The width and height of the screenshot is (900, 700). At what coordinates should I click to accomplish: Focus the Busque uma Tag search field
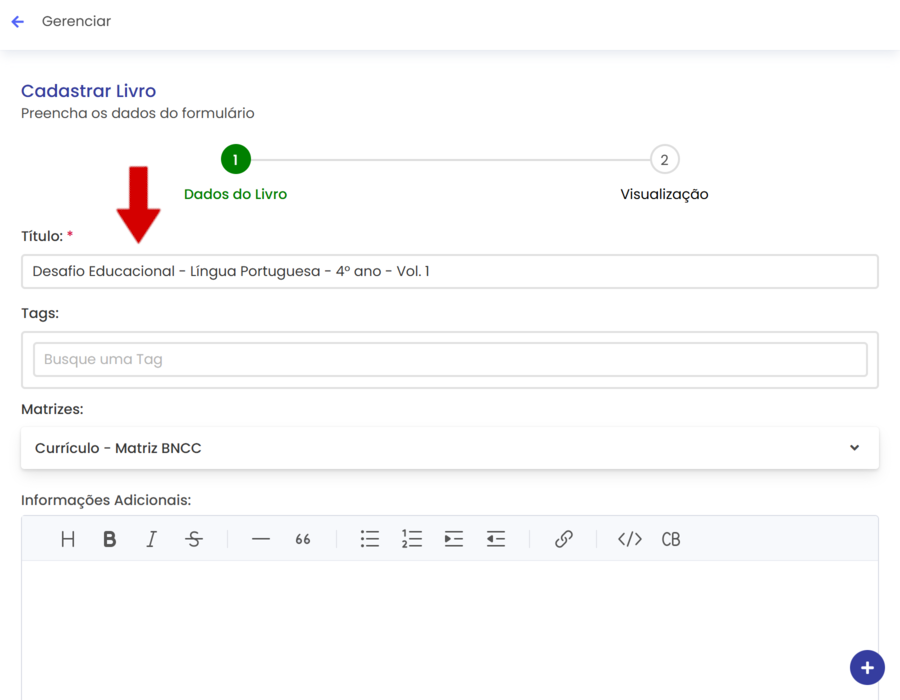[449, 360]
